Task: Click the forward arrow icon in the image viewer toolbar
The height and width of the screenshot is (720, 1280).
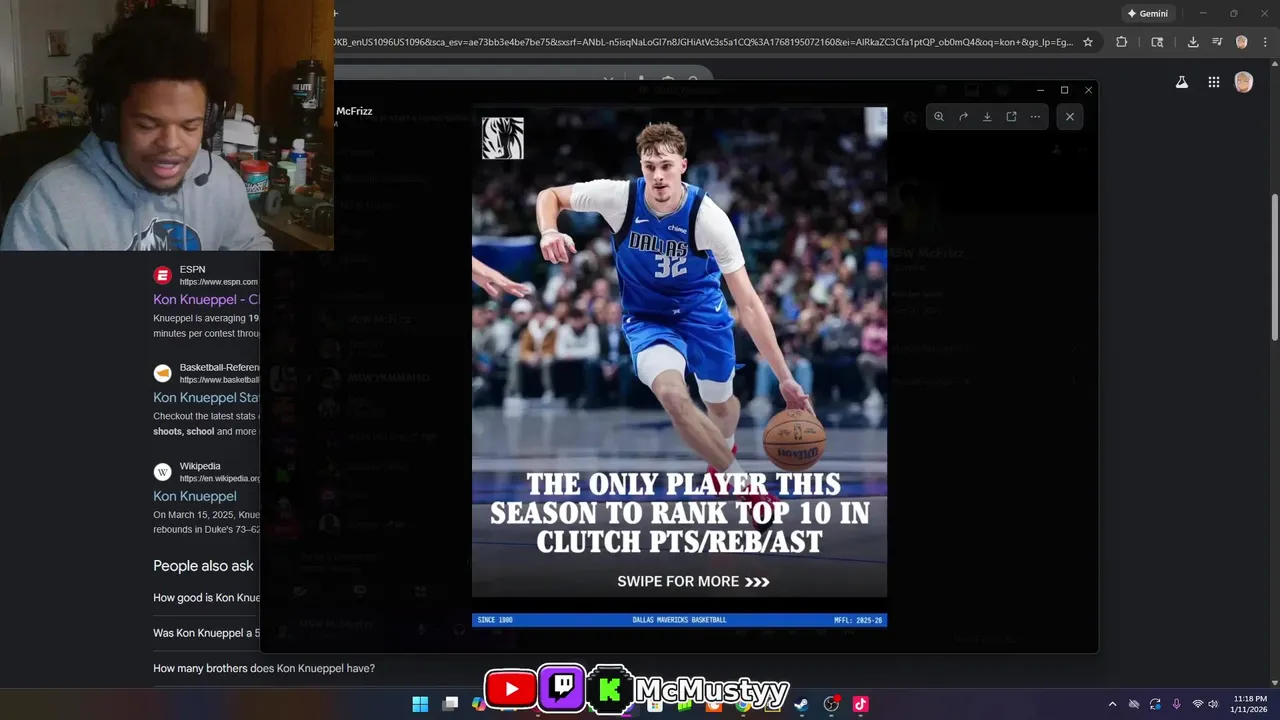Action: 963,117
